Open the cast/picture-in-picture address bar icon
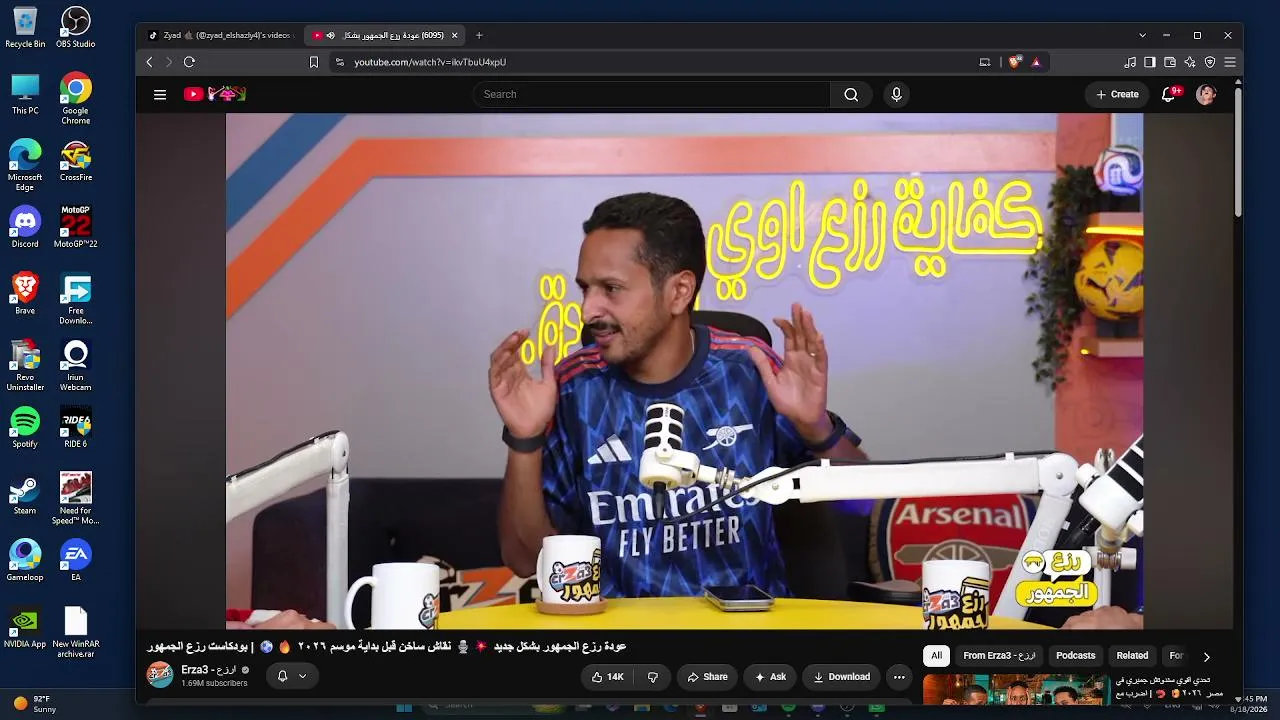The height and width of the screenshot is (720, 1280). coord(985,62)
